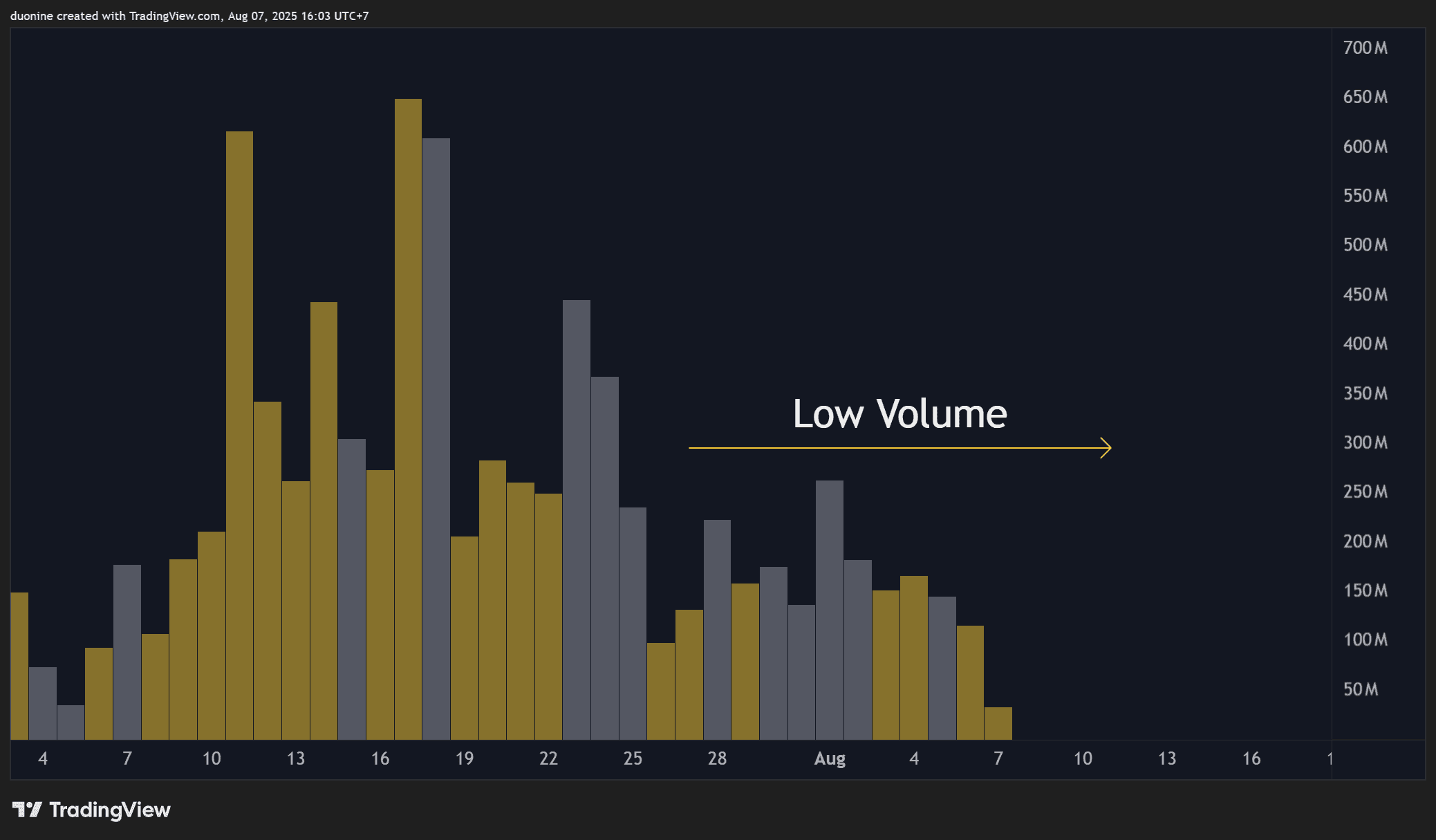Click the 28 date label on the time axis
This screenshot has height=840, width=1436.
717,758
